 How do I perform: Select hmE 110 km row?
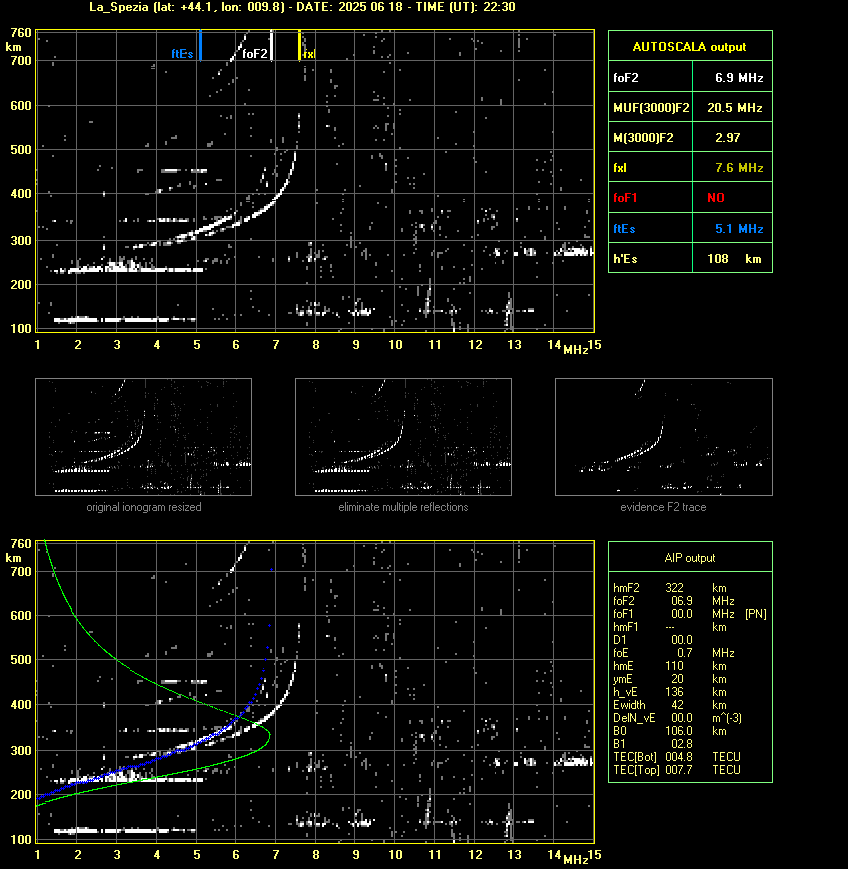(670, 666)
